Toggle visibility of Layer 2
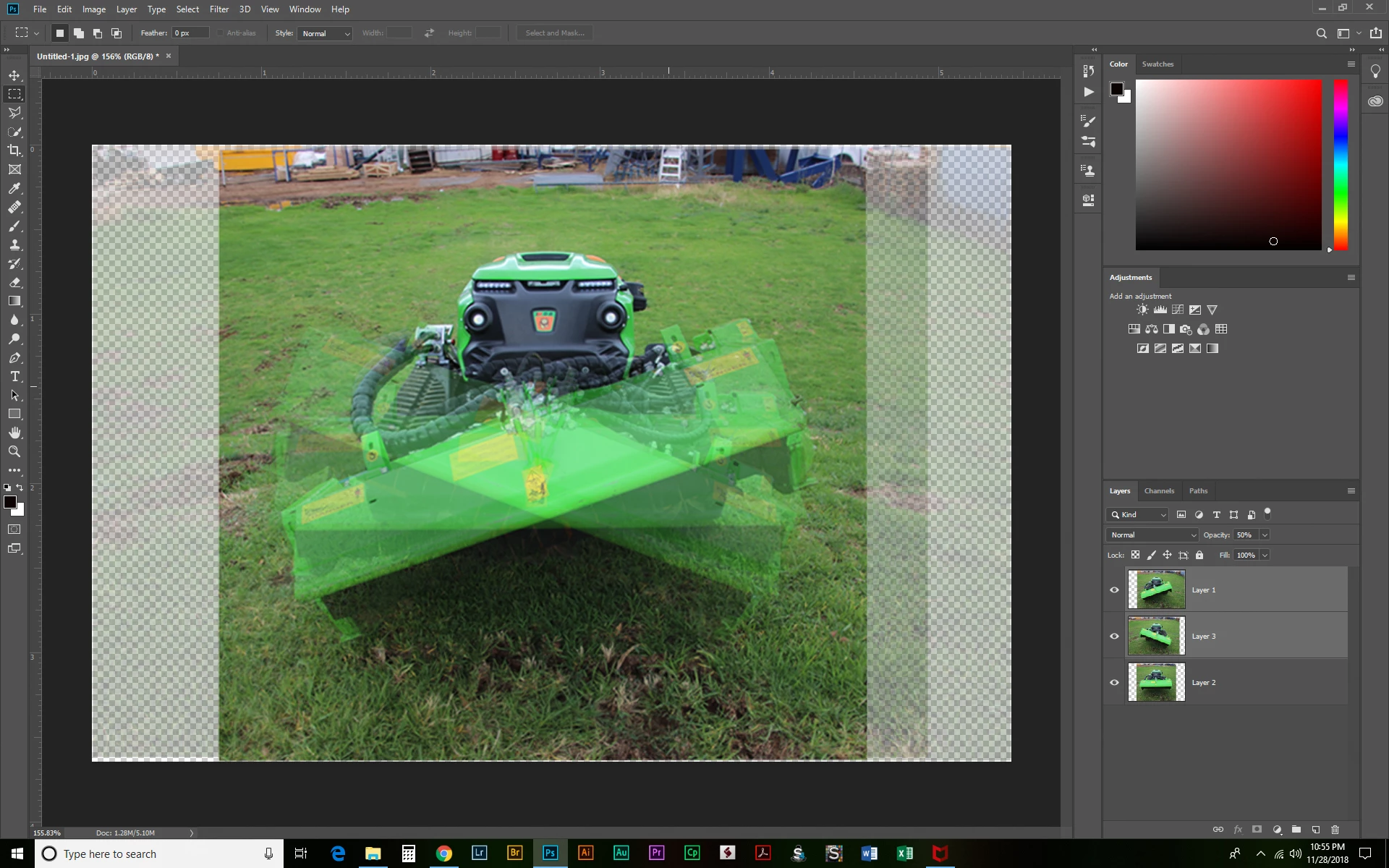Screen dimensions: 1389x868 pos(1114,682)
